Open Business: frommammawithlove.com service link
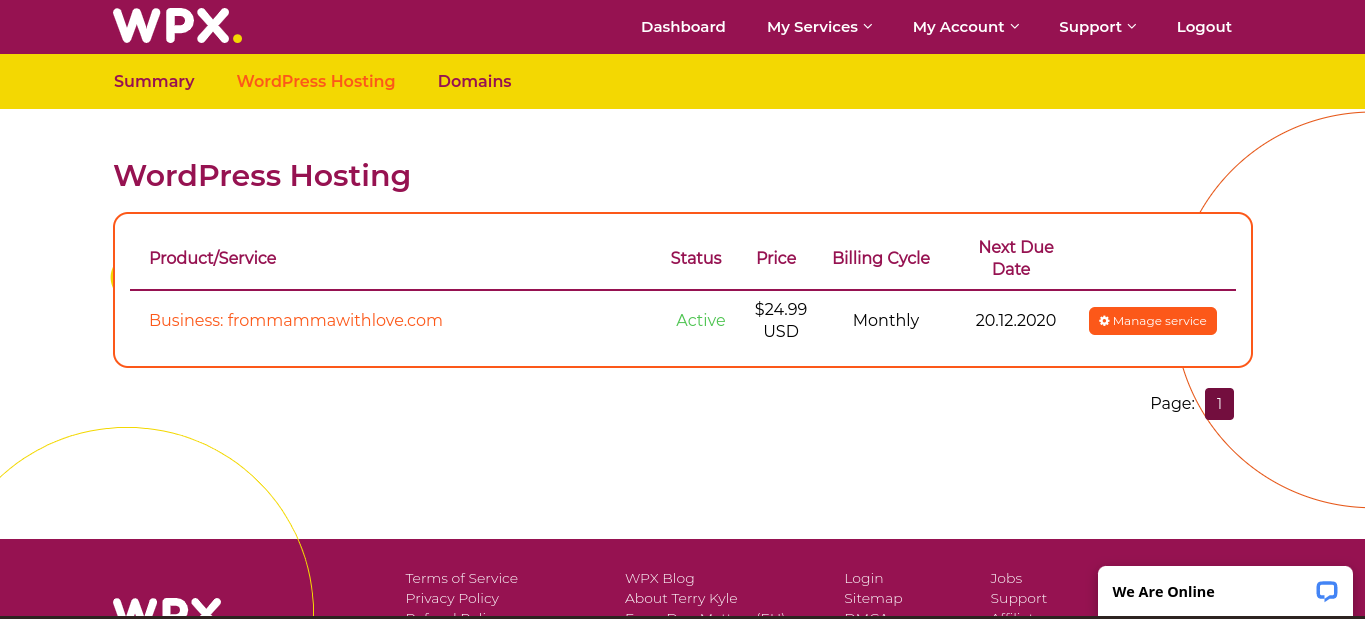The image size is (1365, 619). tap(296, 320)
